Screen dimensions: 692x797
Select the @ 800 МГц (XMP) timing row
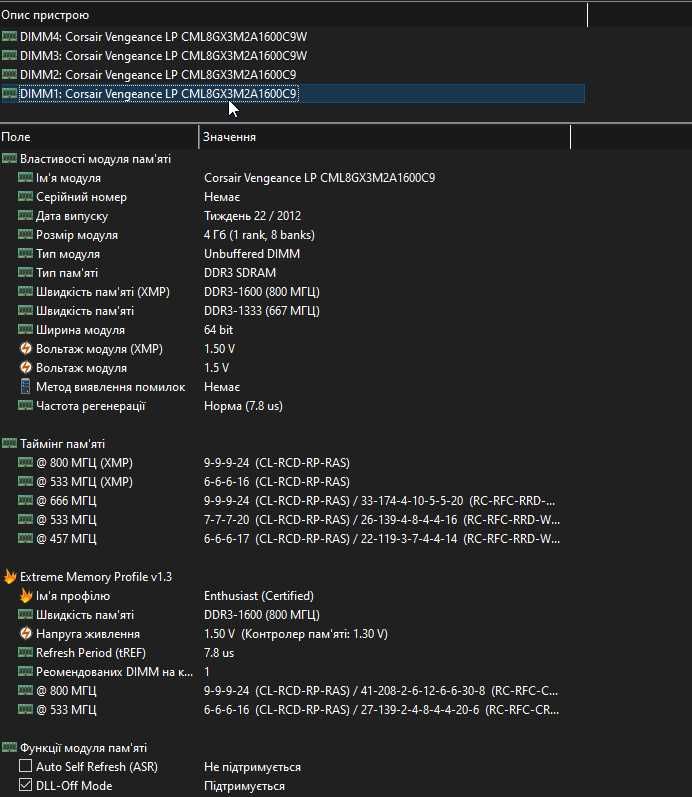pyautogui.click(x=285, y=463)
